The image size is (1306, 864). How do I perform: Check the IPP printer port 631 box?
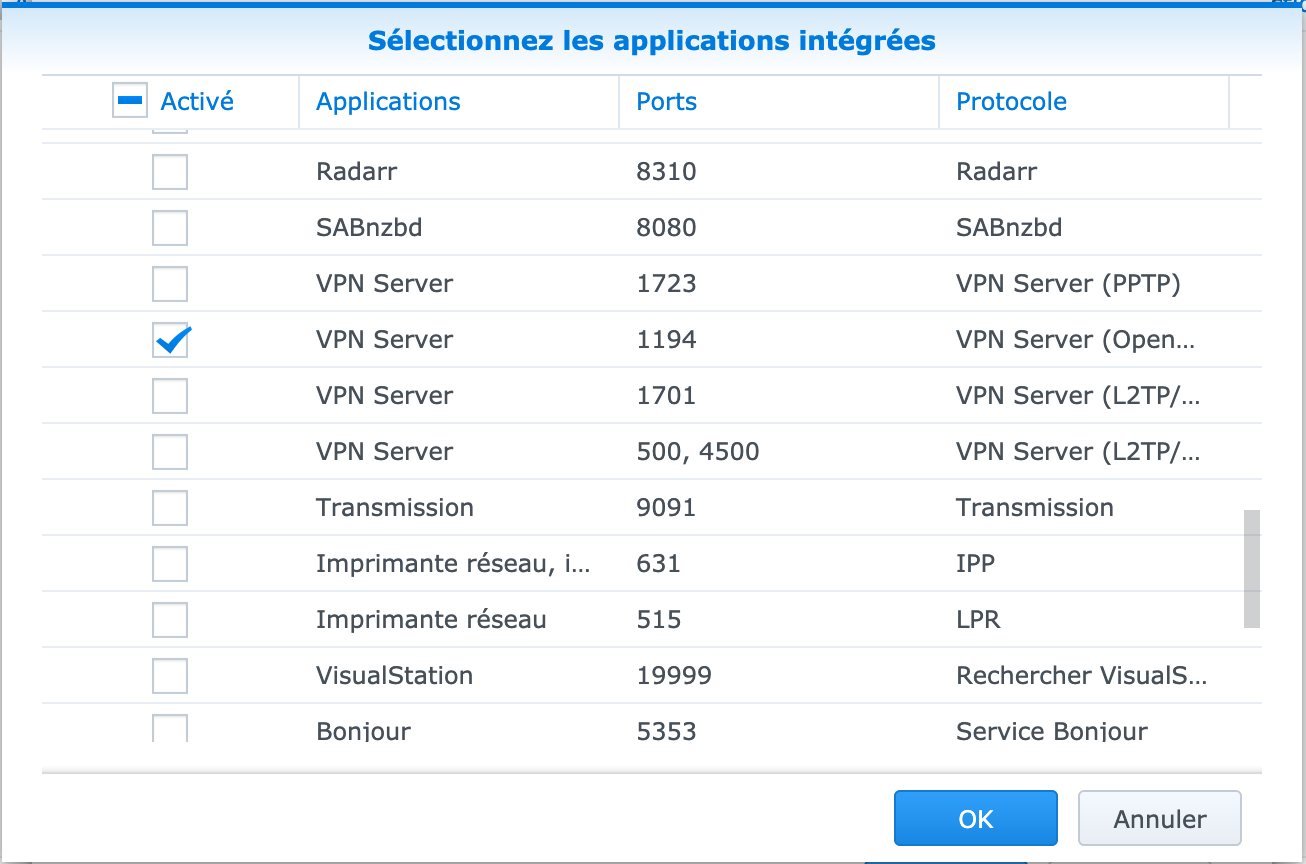(x=169, y=564)
